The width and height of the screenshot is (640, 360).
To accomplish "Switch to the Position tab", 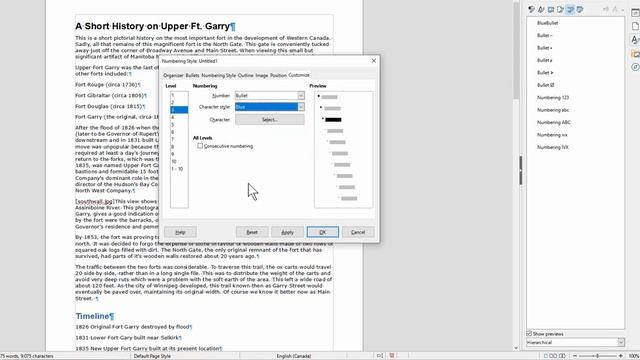I will [278, 76].
